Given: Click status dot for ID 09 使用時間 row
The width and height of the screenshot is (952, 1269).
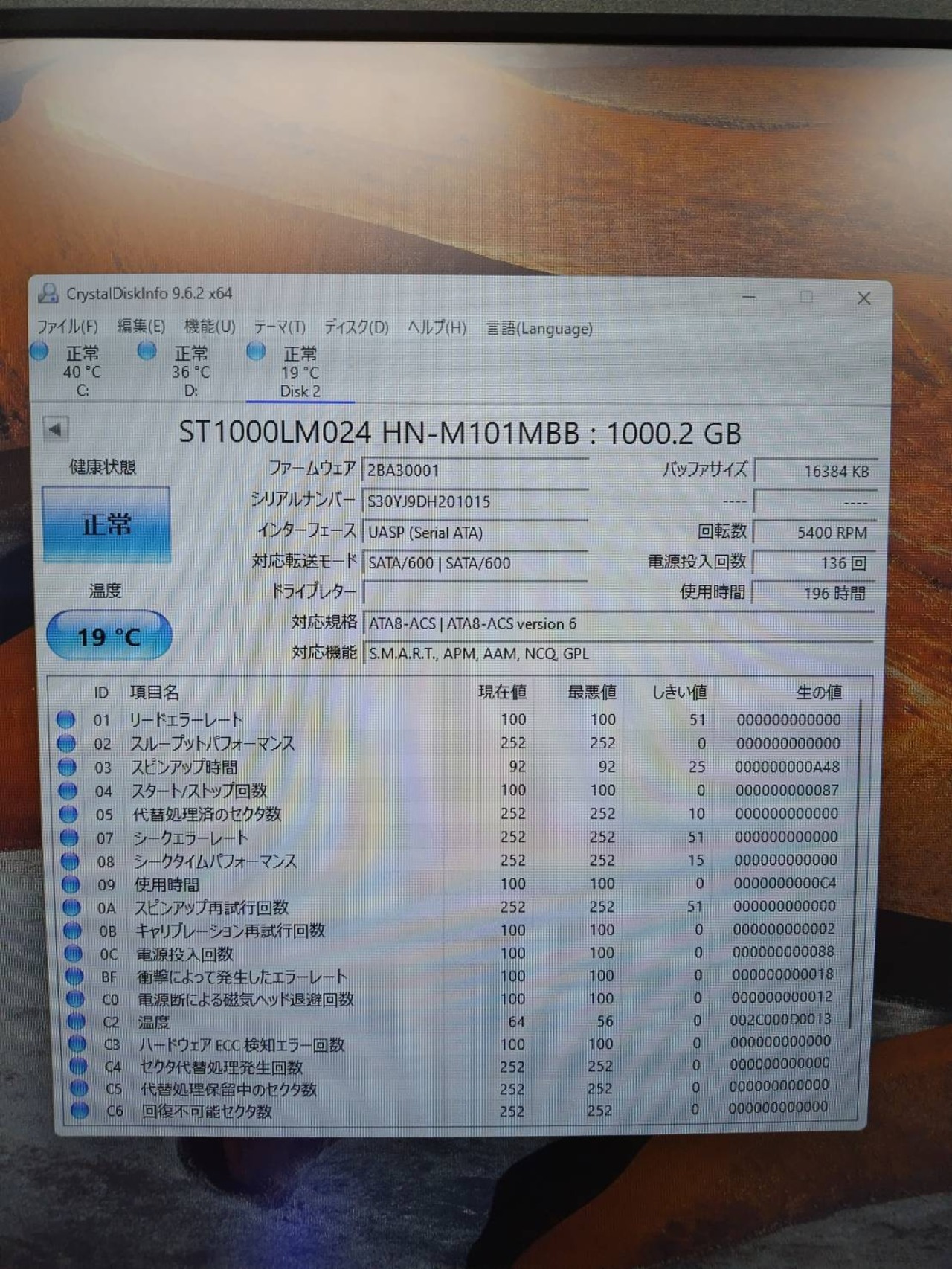Looking at the screenshot, I should point(71,884).
